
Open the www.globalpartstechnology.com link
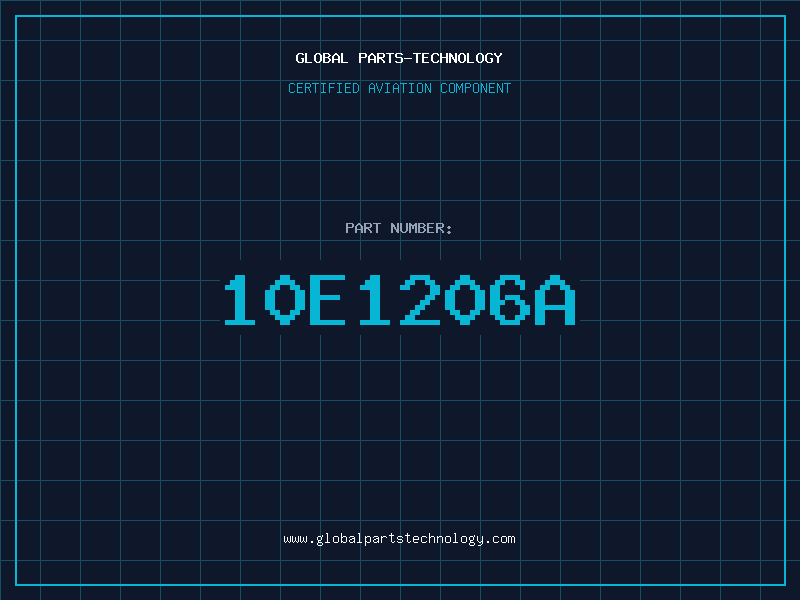click(399, 539)
